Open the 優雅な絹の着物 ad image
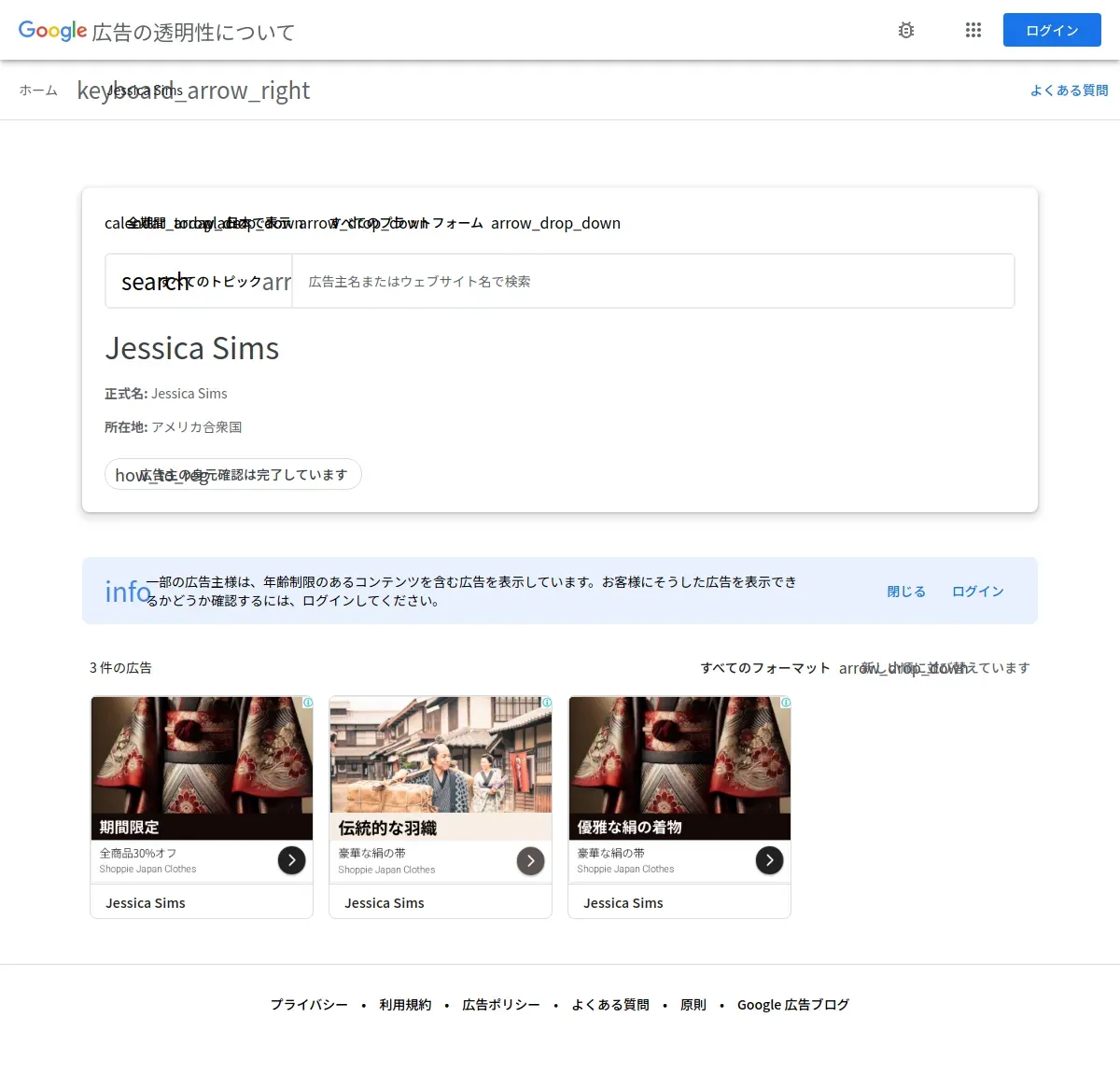Screen dimensions: 1120x1073 pos(679,768)
